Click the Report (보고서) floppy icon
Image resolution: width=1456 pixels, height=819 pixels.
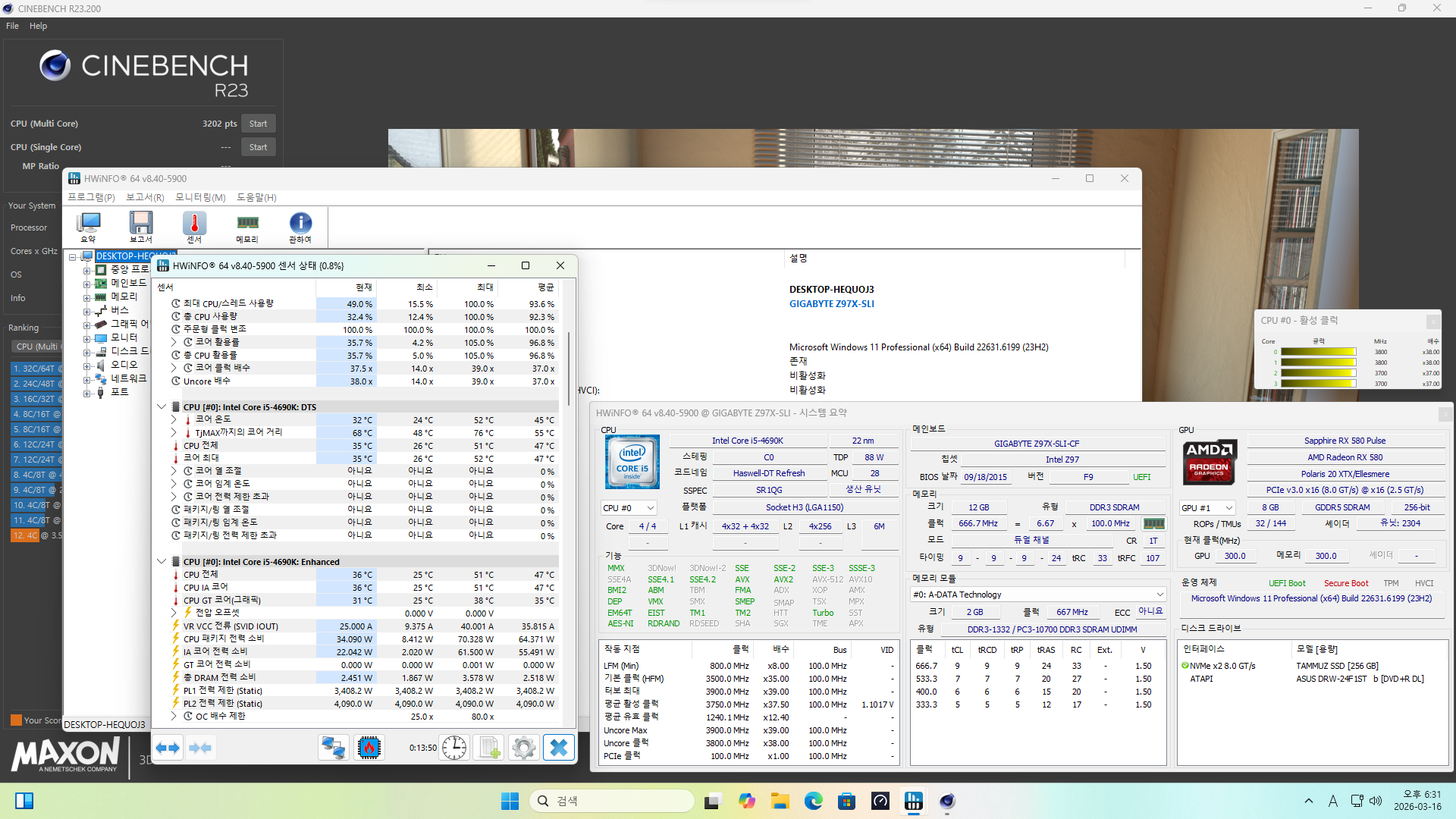tap(141, 226)
